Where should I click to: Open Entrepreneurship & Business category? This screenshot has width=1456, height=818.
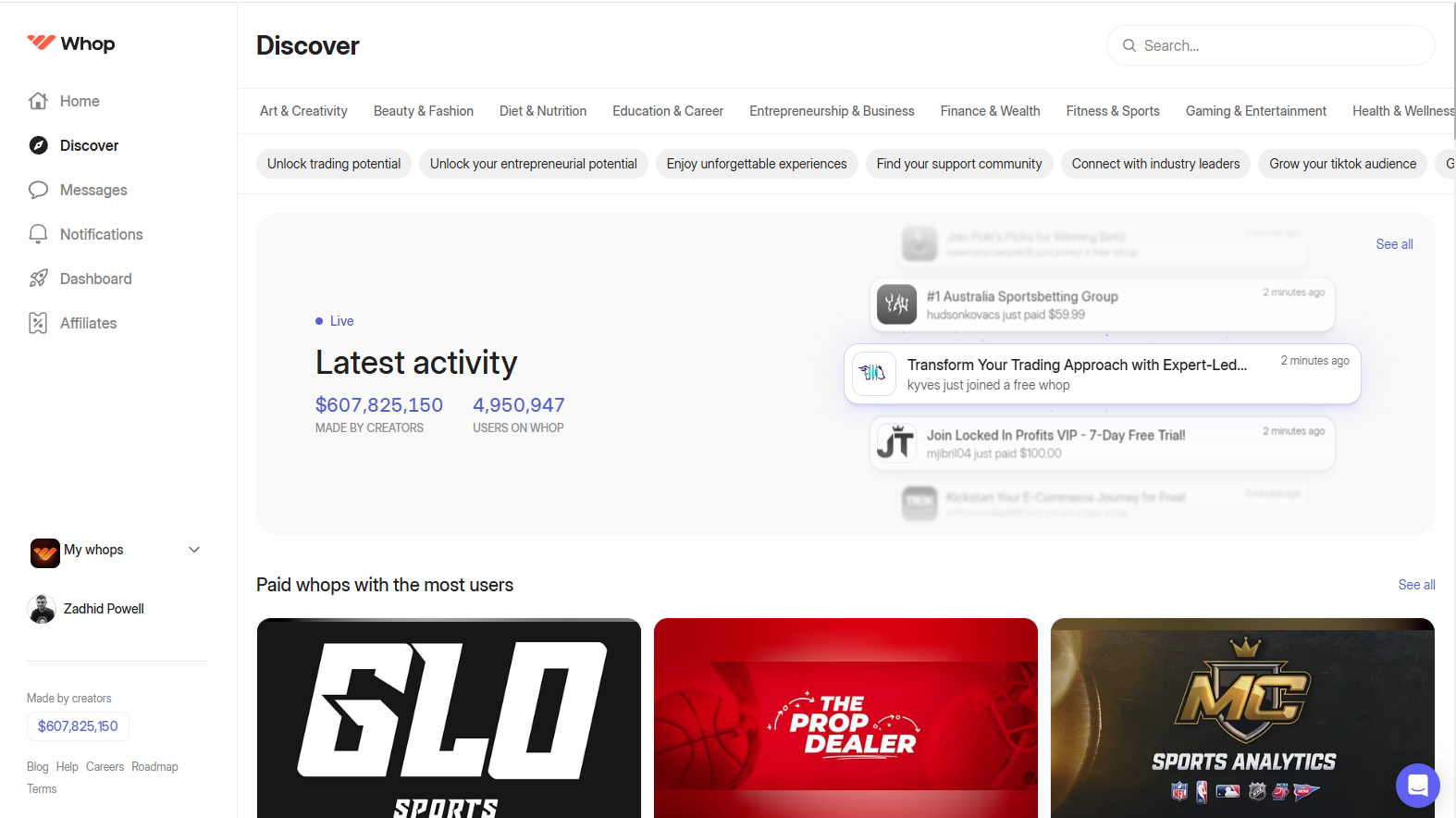832,111
